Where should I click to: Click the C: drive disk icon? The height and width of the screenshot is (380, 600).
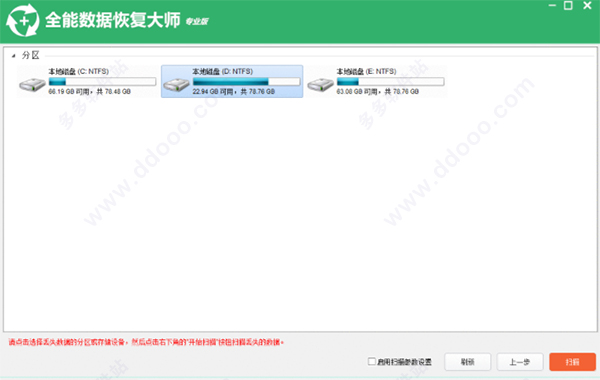32,84
